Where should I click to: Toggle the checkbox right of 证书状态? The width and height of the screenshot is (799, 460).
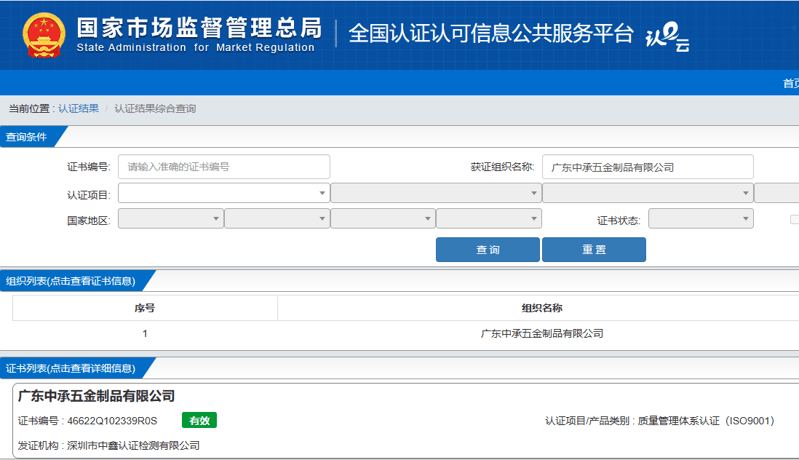[x=794, y=219]
